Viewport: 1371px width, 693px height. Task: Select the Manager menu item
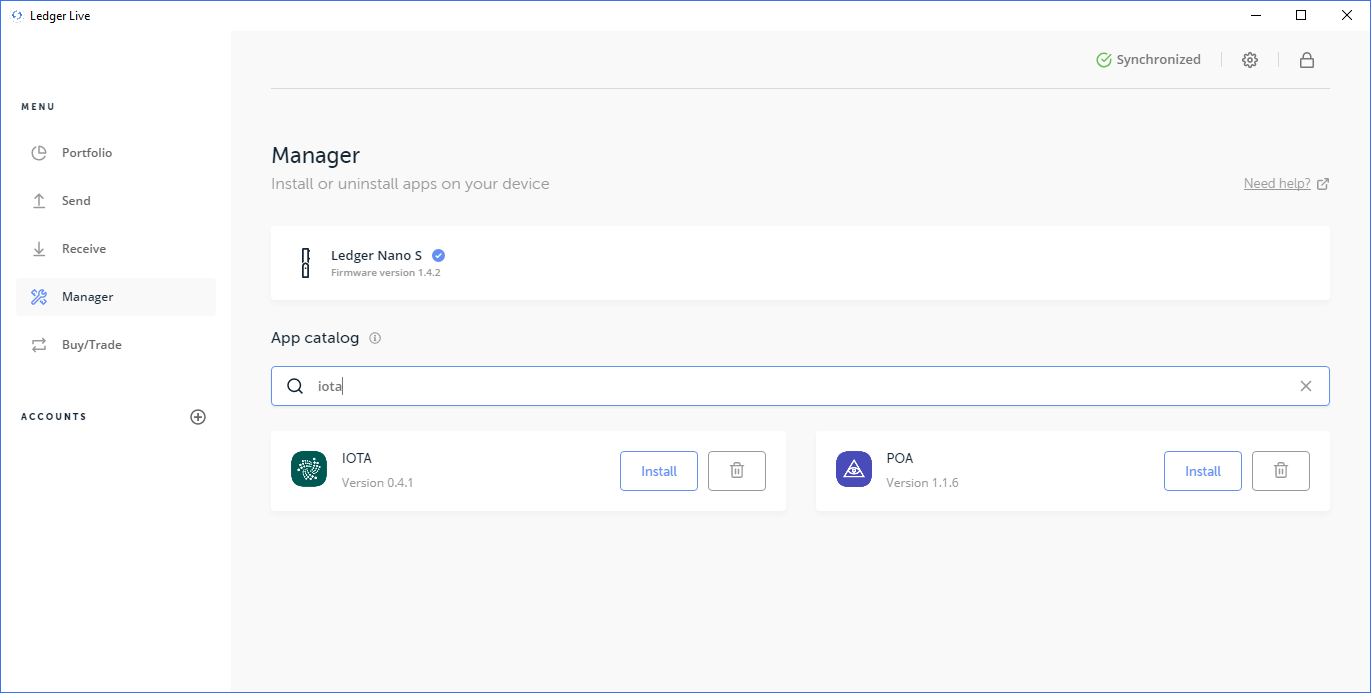click(x=116, y=297)
